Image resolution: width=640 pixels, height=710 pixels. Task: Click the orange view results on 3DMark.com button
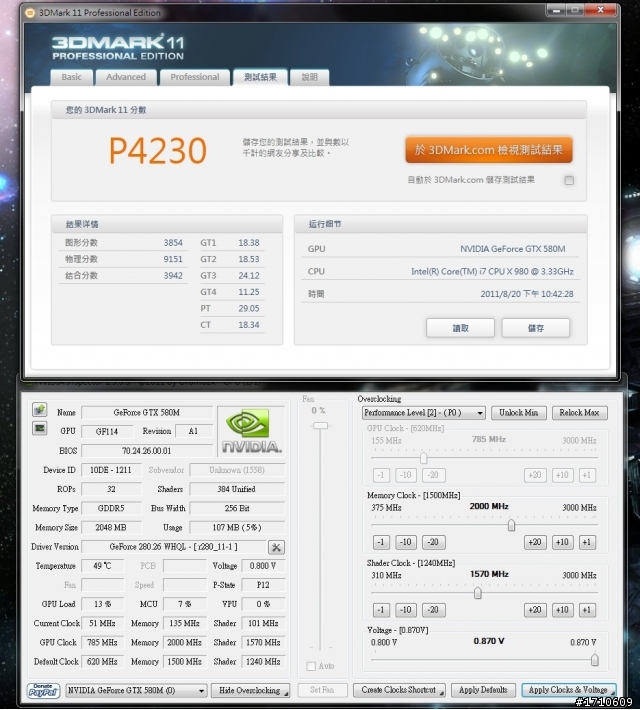point(489,150)
